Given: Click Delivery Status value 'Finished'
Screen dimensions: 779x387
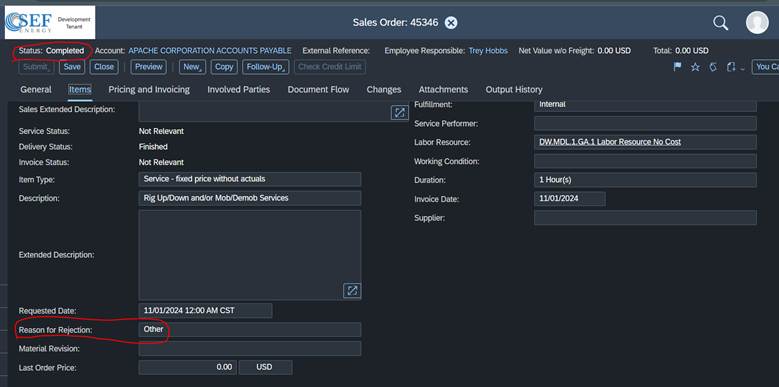Looking at the screenshot, I should 153,147.
